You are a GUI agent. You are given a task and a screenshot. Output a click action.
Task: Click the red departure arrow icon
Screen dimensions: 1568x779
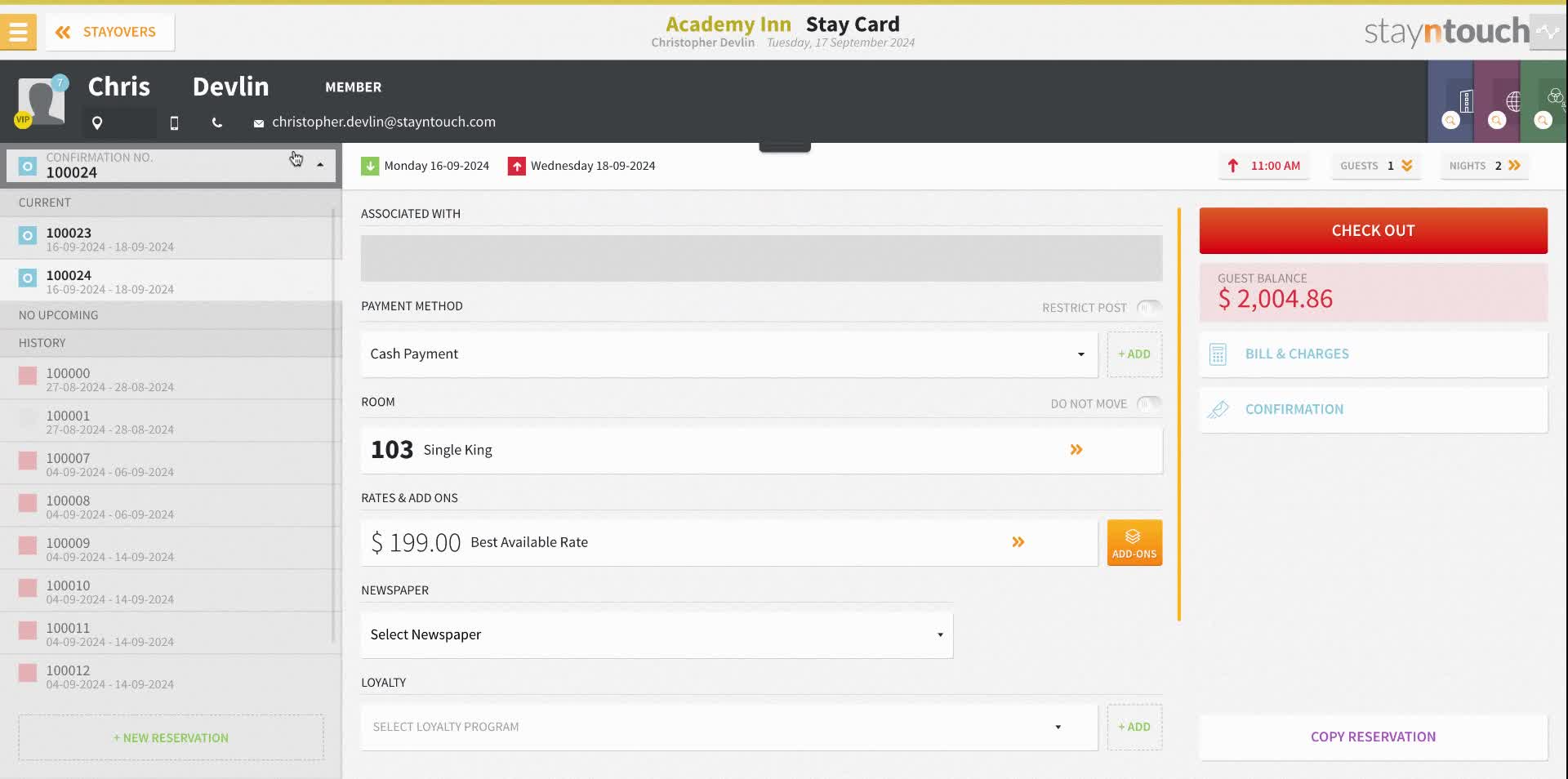516,166
